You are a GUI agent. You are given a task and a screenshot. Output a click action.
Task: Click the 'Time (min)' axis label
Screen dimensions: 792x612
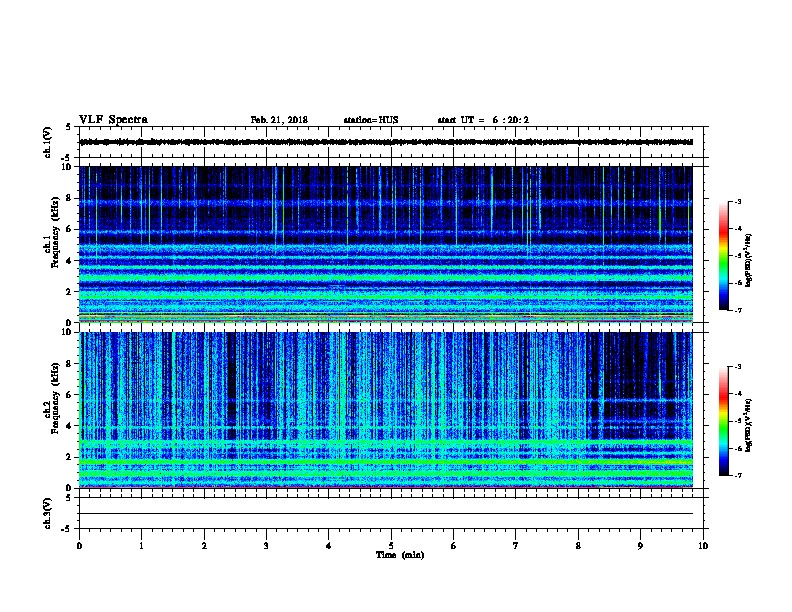(x=400, y=555)
